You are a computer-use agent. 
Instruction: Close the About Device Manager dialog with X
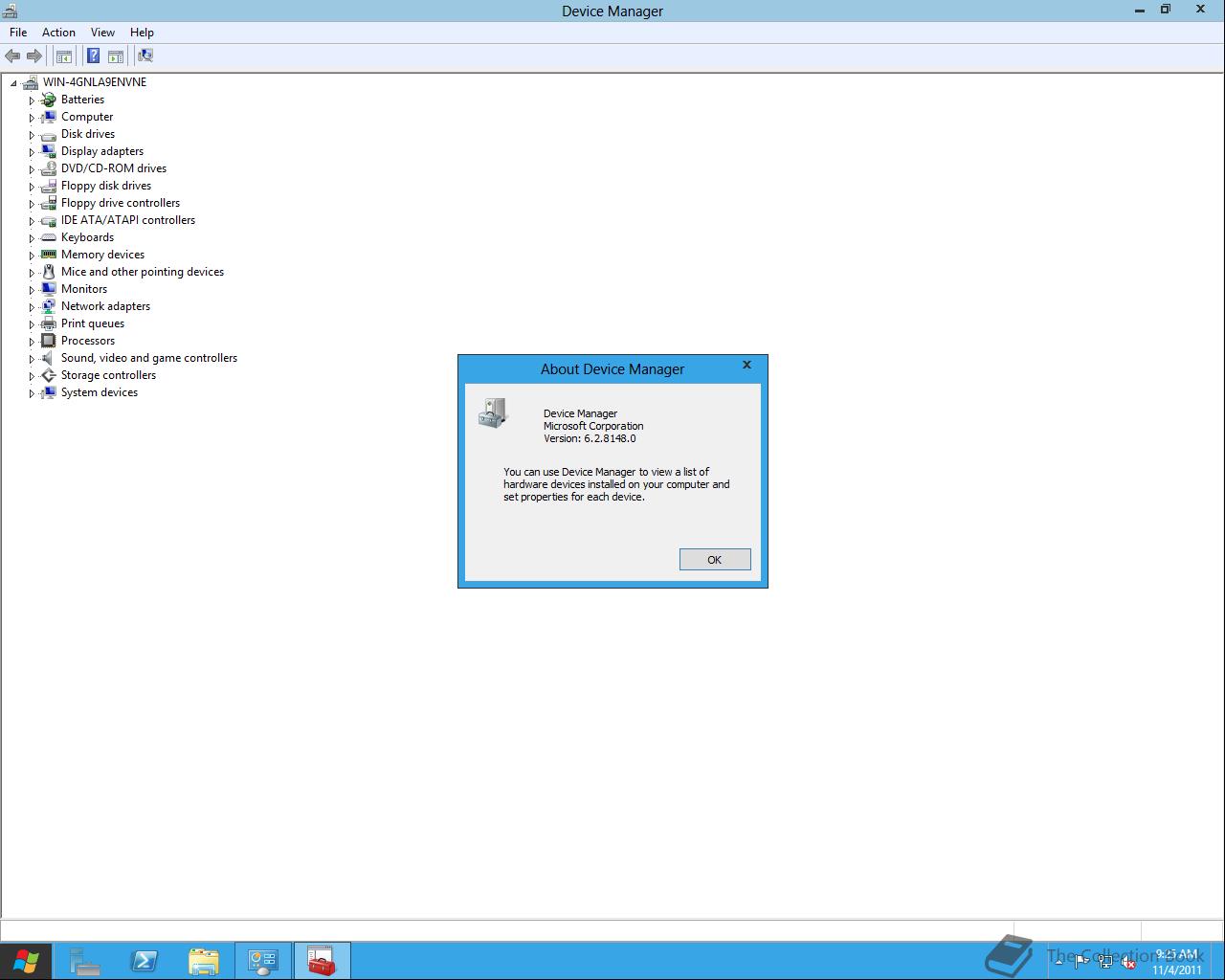click(x=746, y=365)
